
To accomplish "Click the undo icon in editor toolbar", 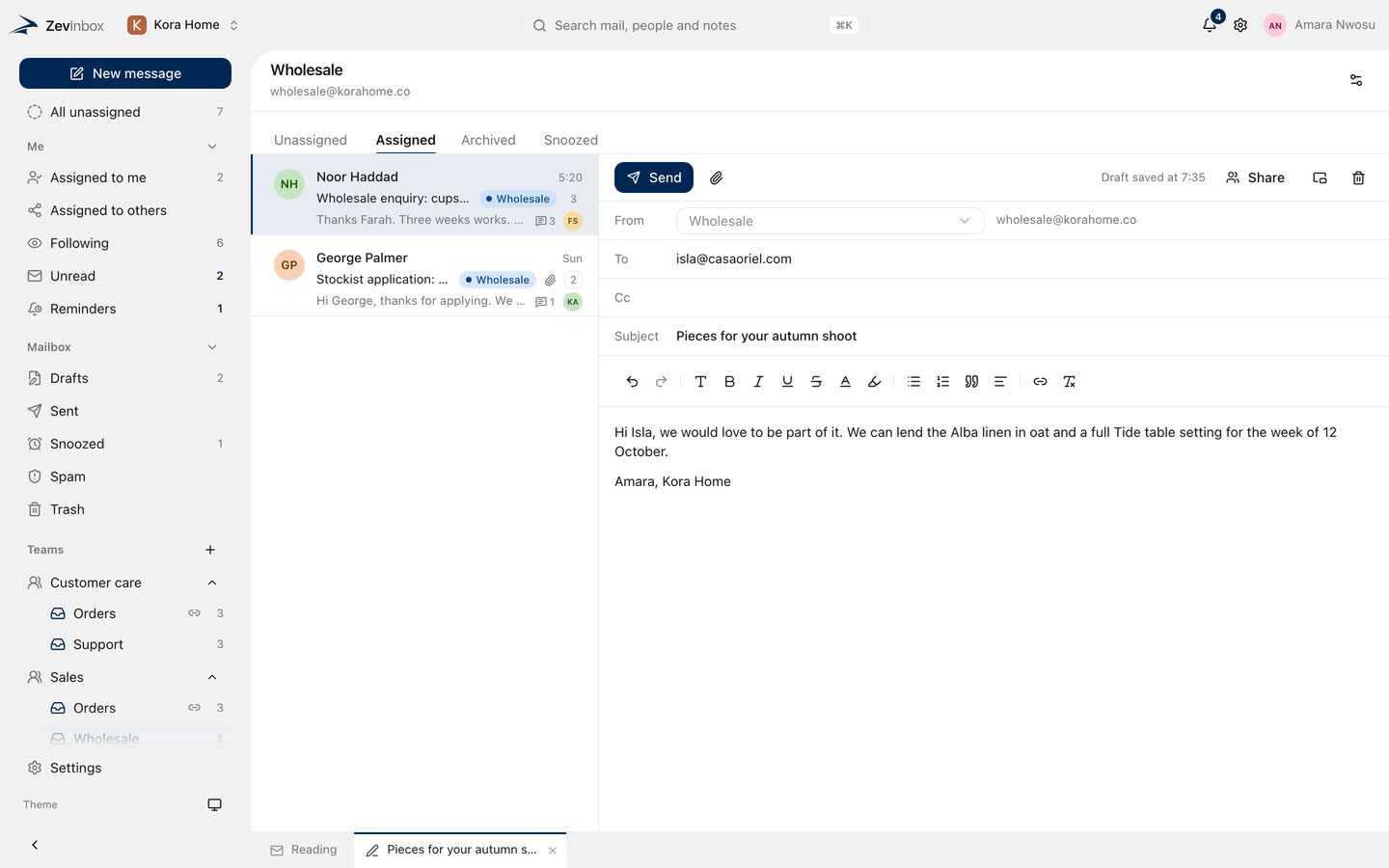I will click(x=632, y=382).
